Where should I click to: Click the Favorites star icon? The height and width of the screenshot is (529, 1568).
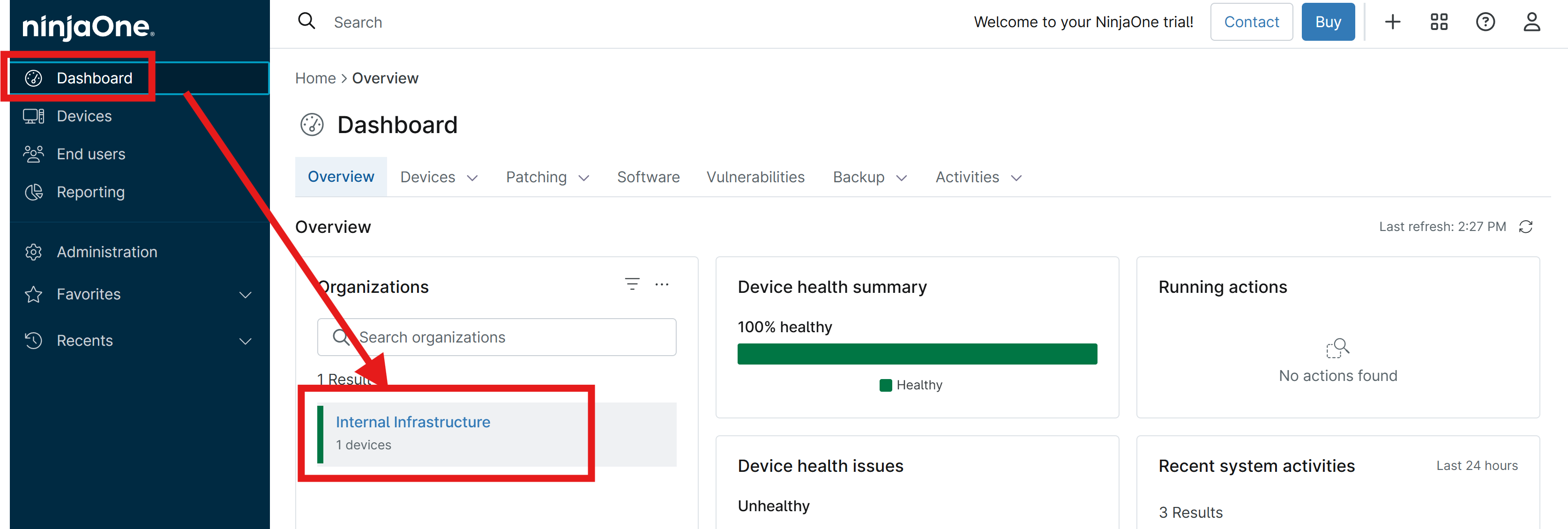(33, 294)
